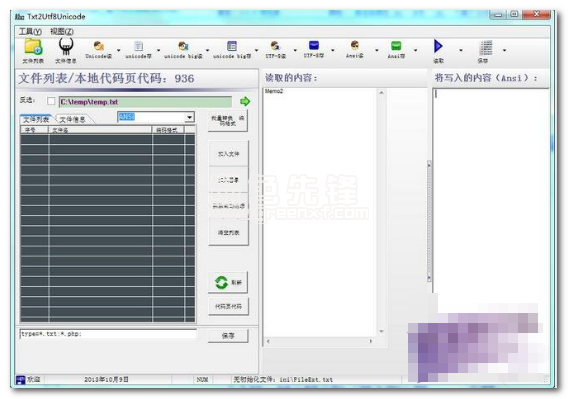Open the 工具 menu
Viewport: 568px width, 399px height.
tap(30, 32)
